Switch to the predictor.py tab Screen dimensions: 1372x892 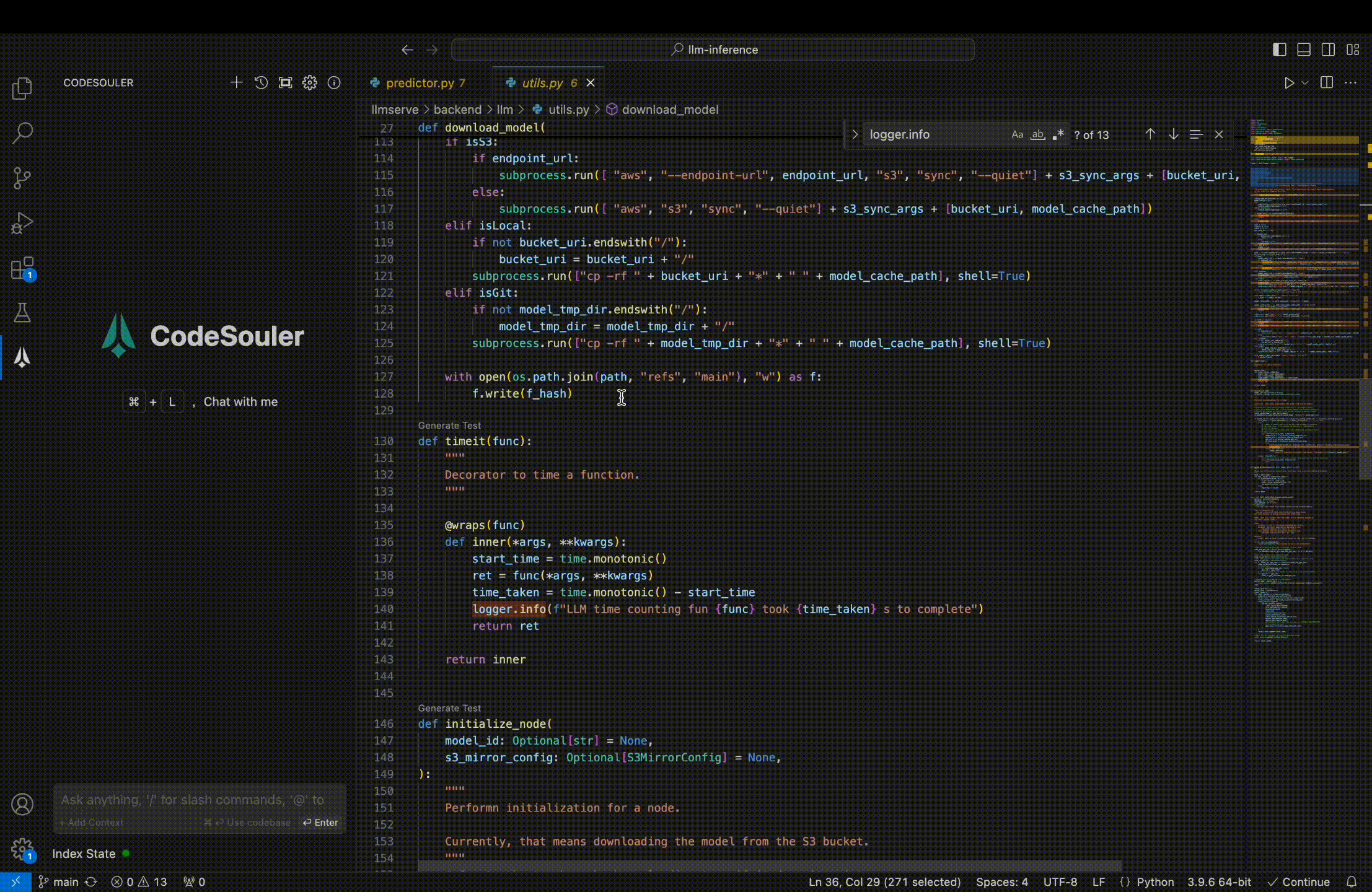pyautogui.click(x=420, y=82)
